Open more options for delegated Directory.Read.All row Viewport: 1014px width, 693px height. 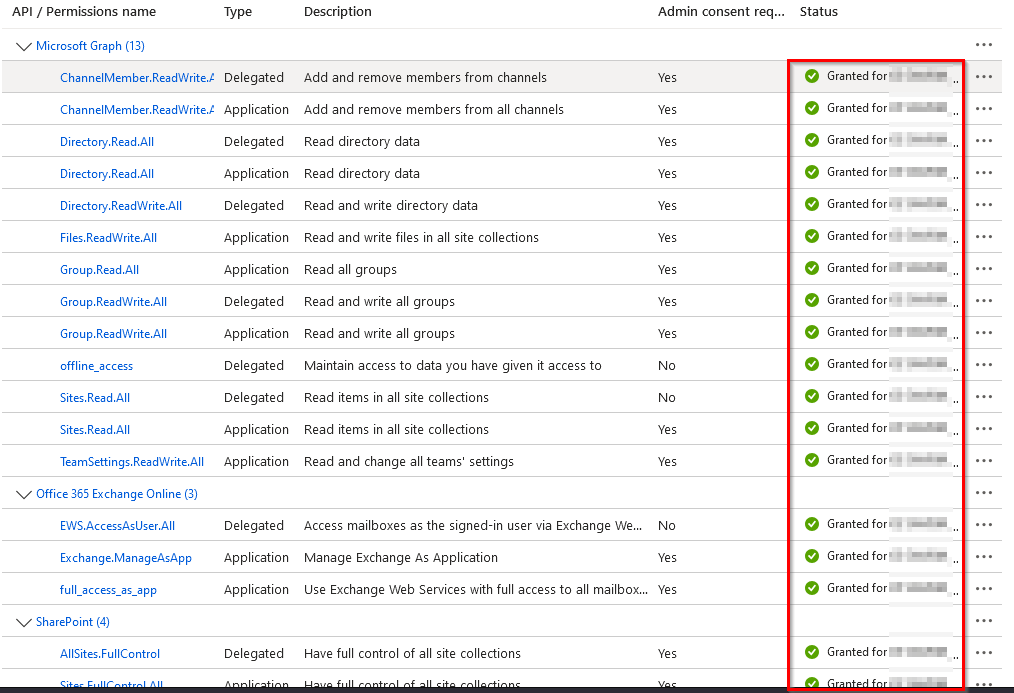[x=984, y=140]
